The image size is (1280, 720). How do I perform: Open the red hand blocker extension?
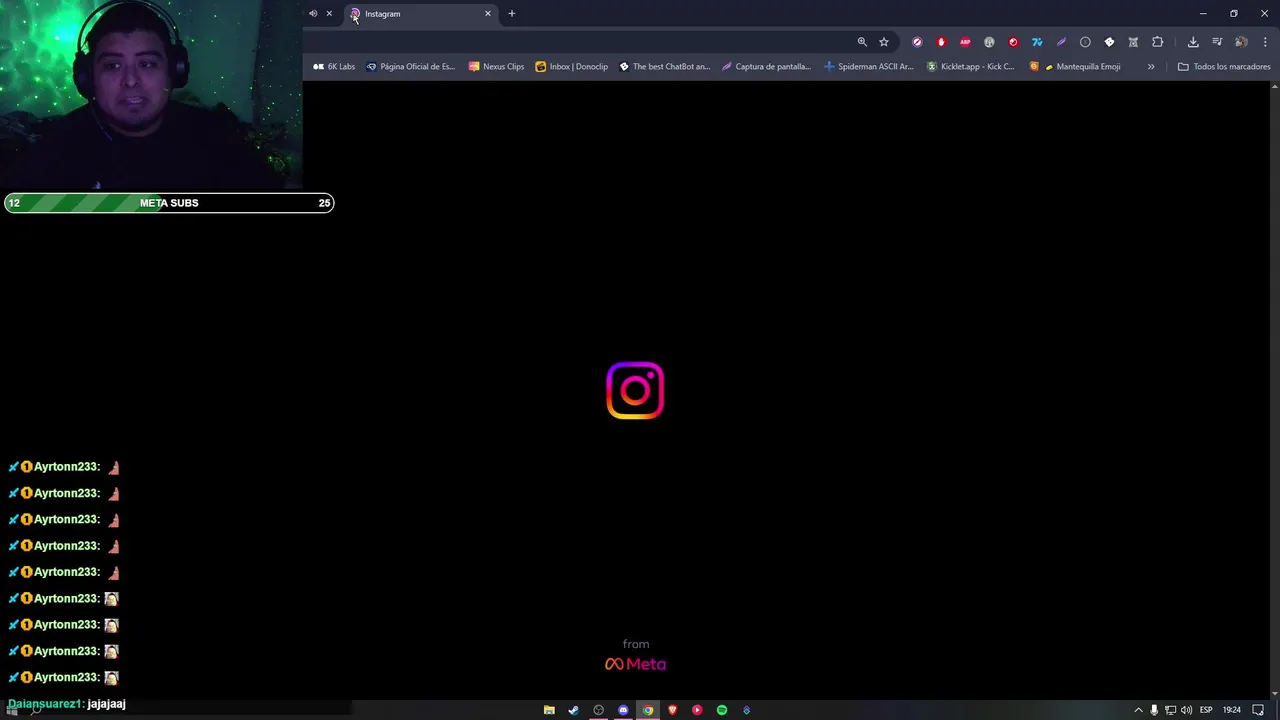click(x=941, y=42)
